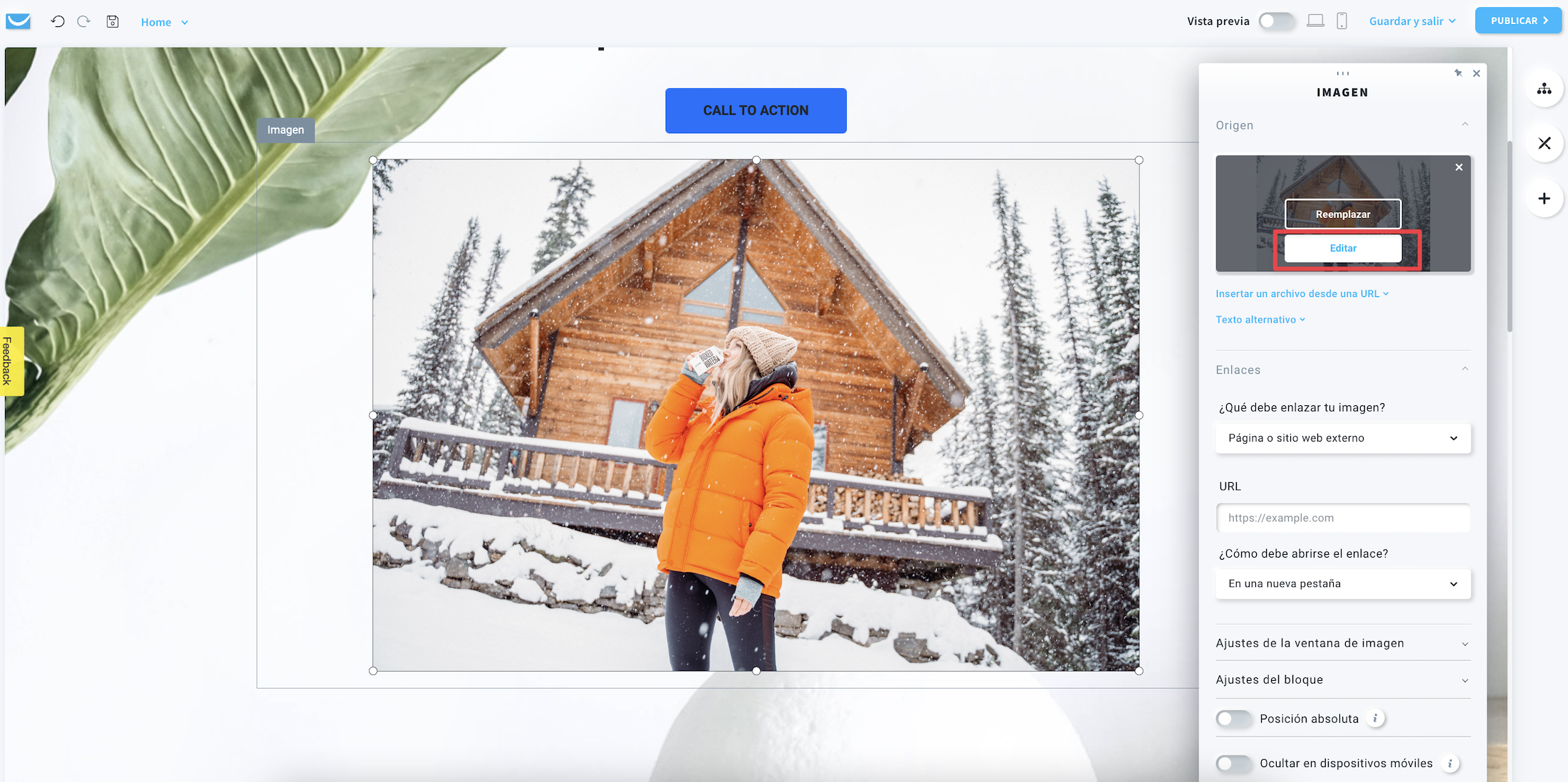The height and width of the screenshot is (782, 1568).
Task: Expand Ajustes de la ventana de imagen
Action: (x=1344, y=642)
